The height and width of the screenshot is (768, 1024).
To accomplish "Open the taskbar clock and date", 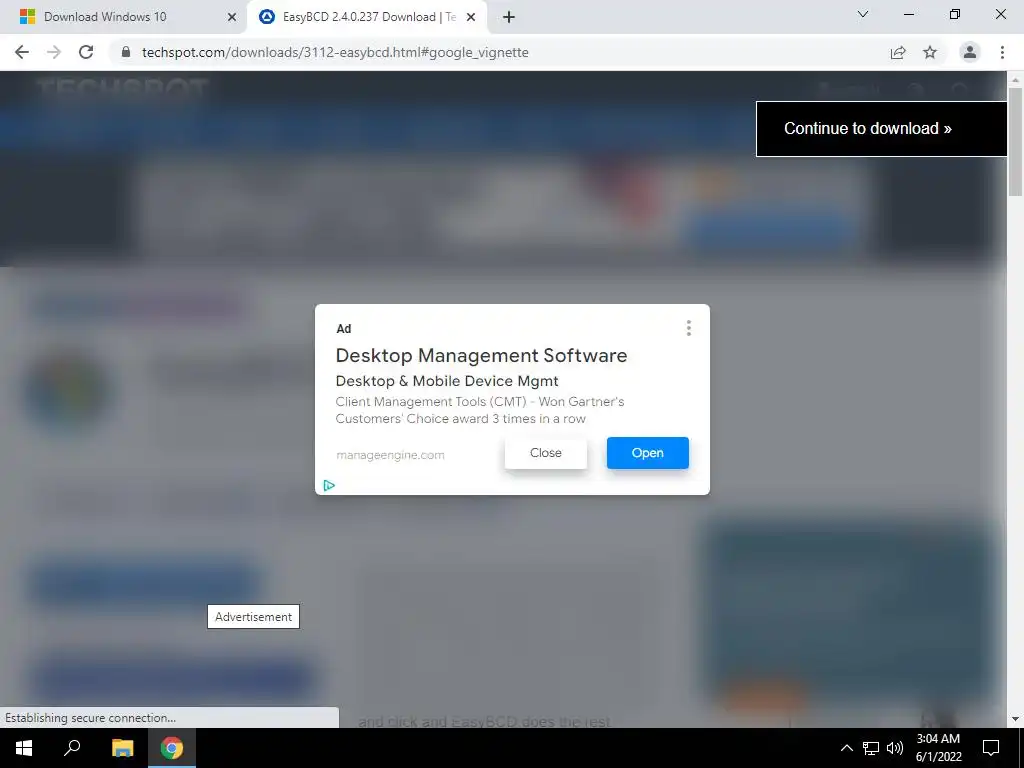I will [938, 748].
